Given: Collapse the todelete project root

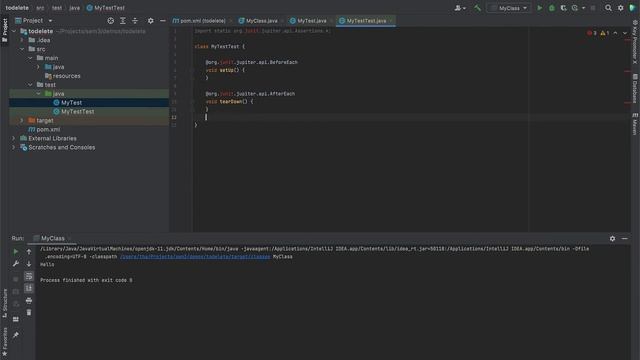Looking at the screenshot, I should (x=14, y=31).
